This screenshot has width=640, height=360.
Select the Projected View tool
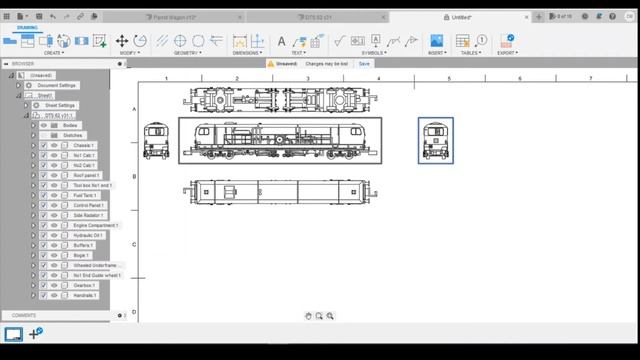pos(28,41)
